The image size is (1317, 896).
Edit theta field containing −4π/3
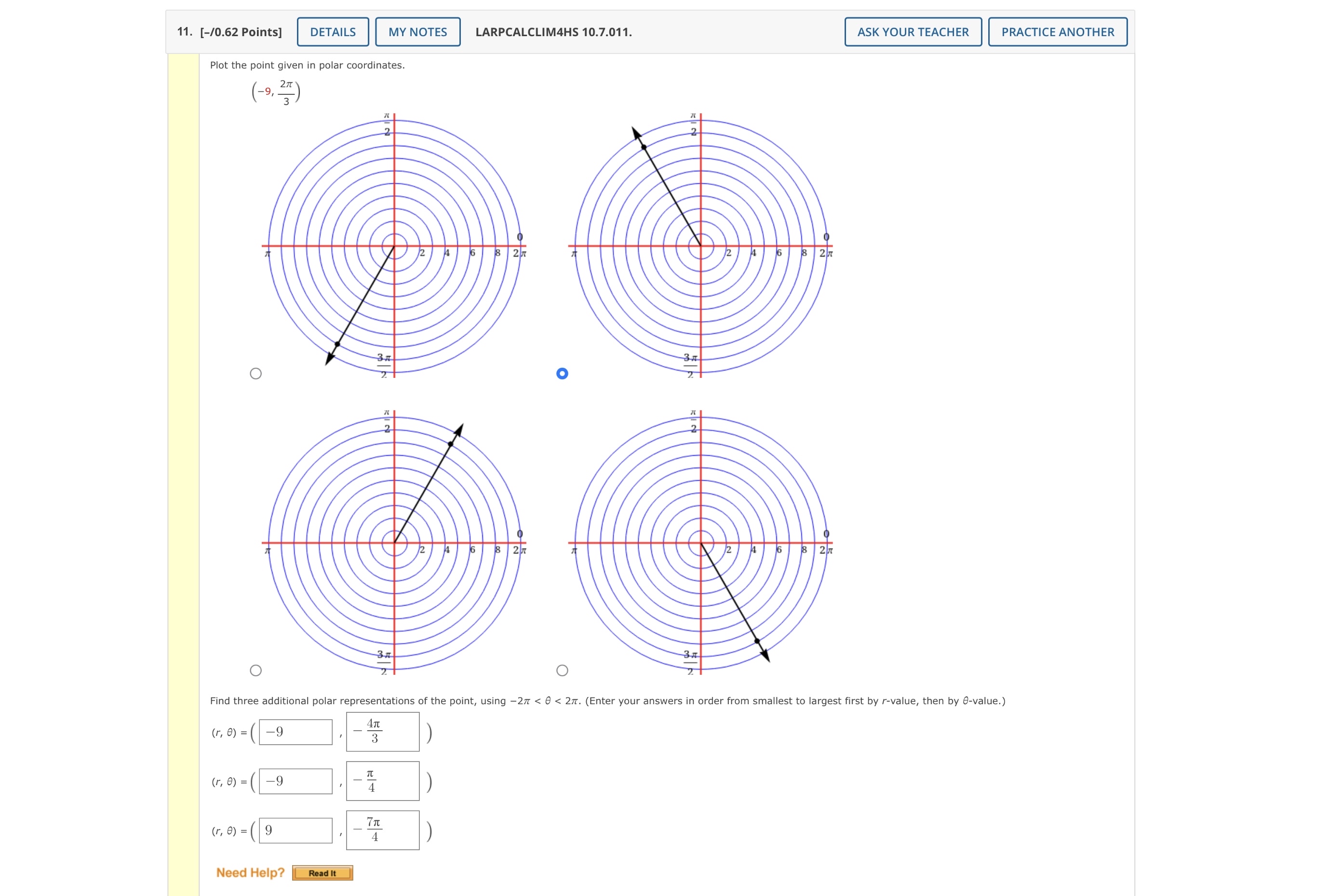383,732
